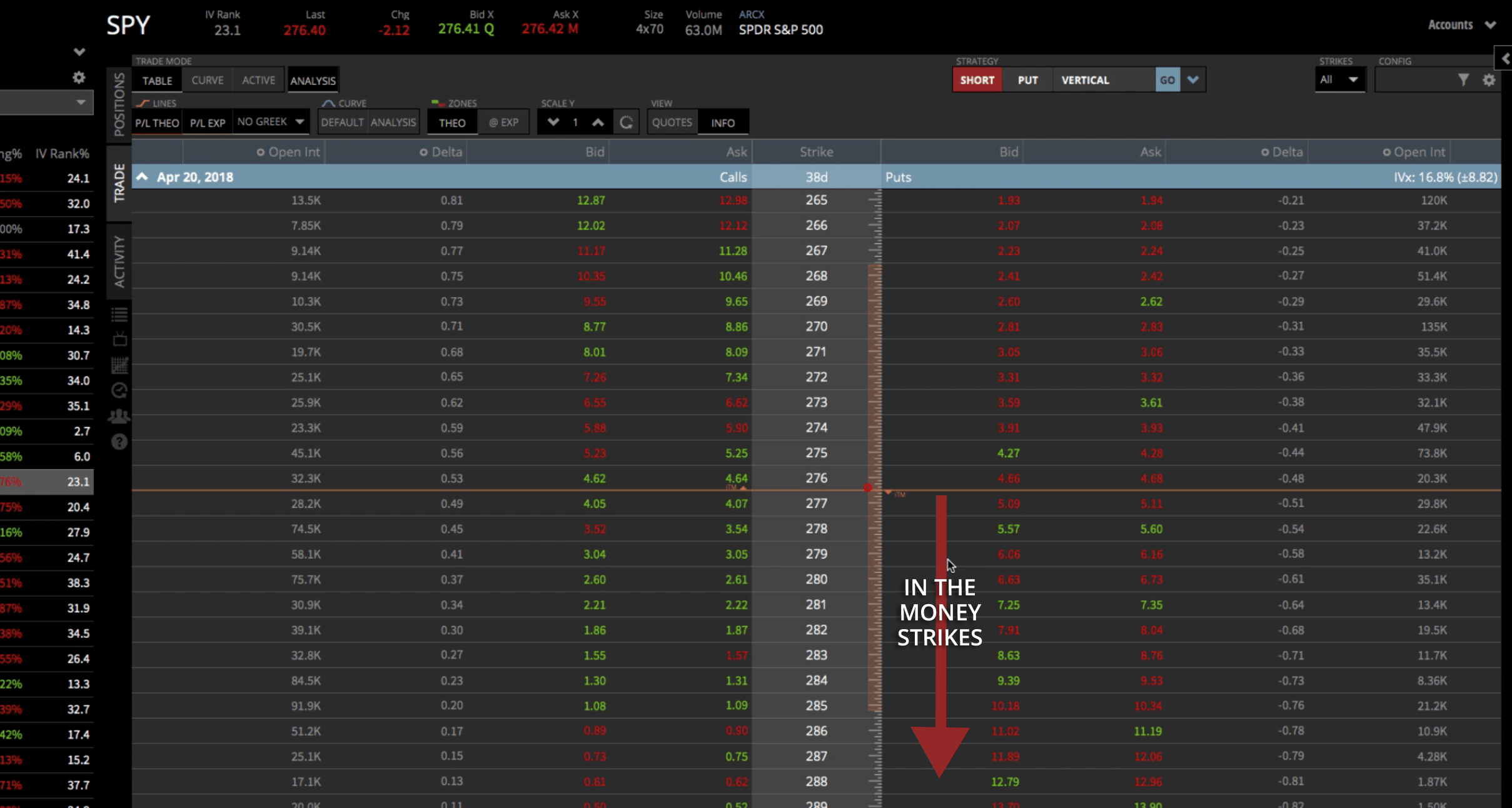Screen dimensions: 1512x808
Task: Open the config settings gear icon
Action: pyautogui.click(x=1489, y=79)
